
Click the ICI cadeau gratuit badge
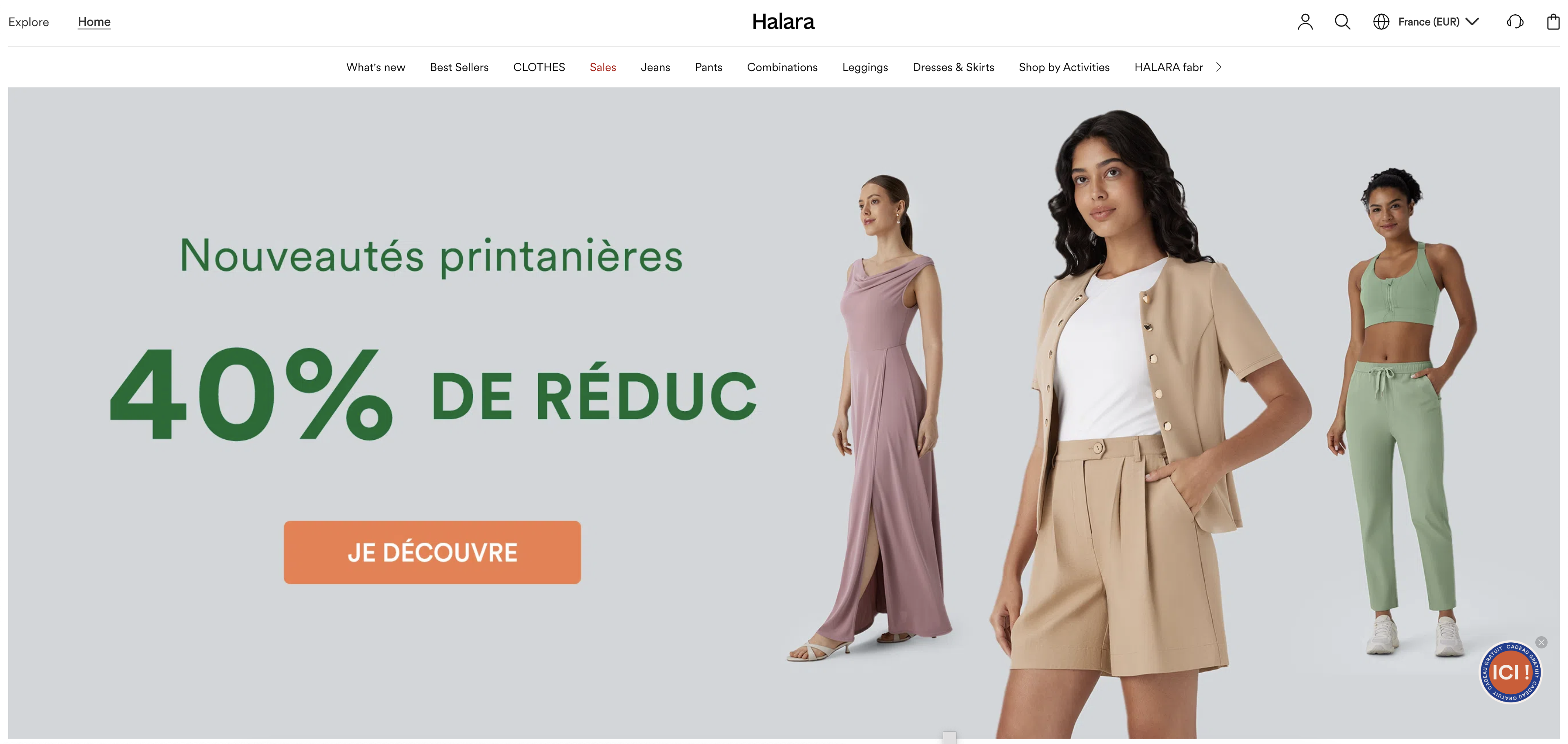tap(1510, 672)
